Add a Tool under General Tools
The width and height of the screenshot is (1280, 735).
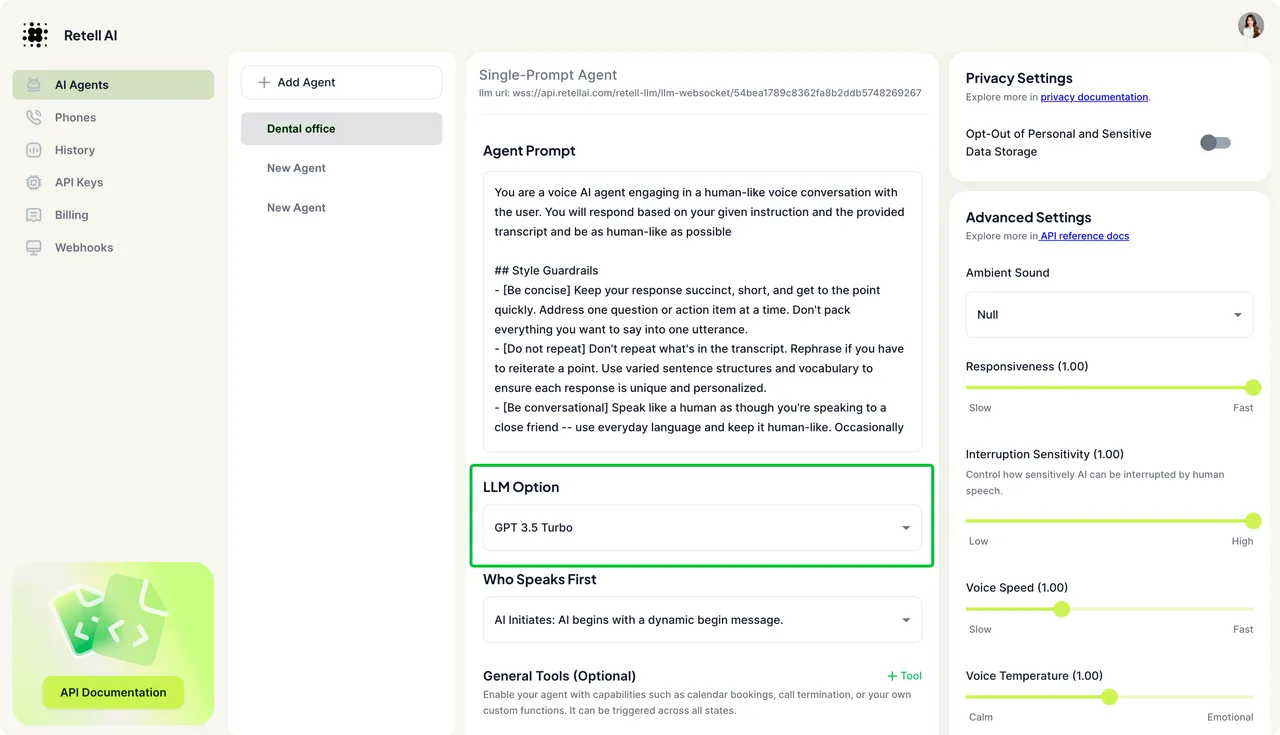click(904, 676)
